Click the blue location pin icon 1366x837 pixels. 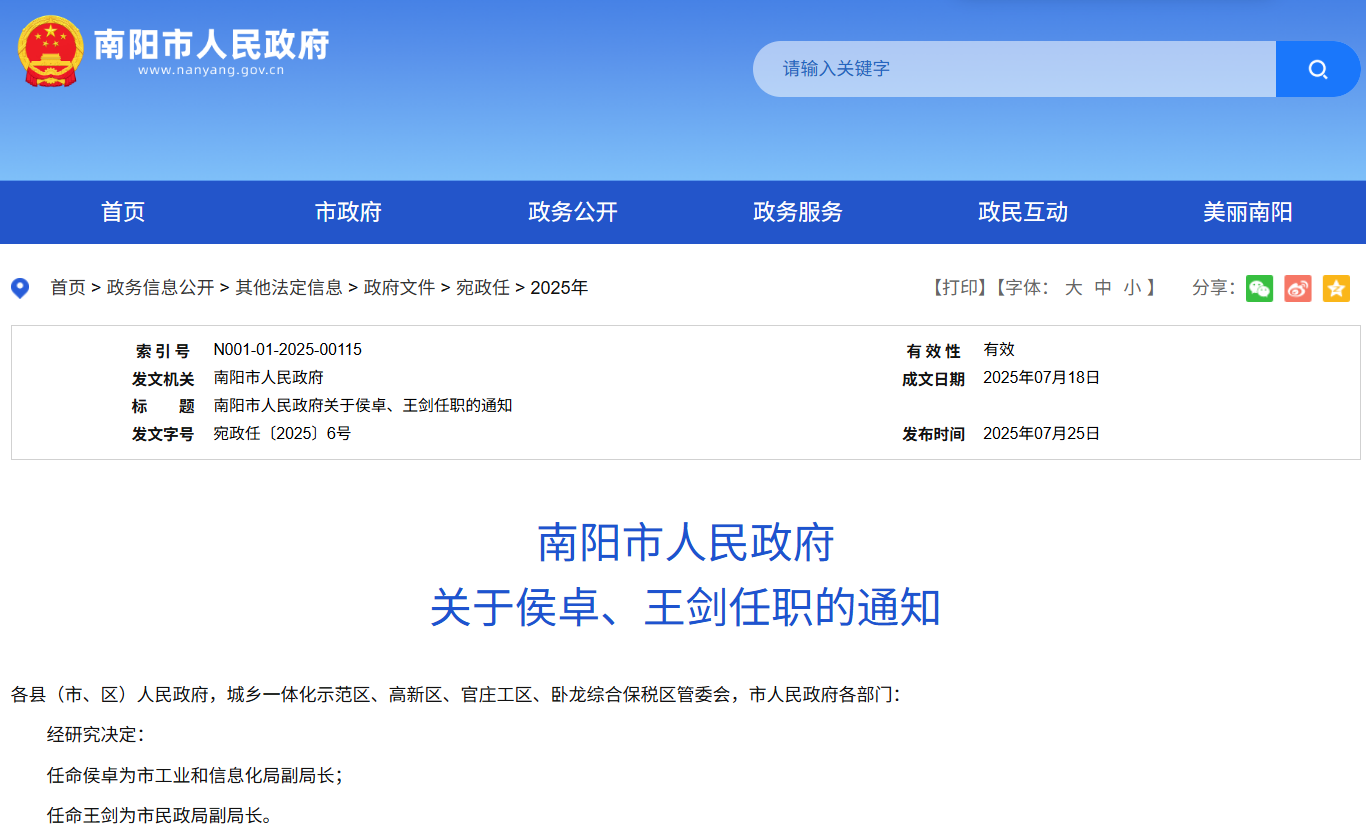[x=20, y=288]
